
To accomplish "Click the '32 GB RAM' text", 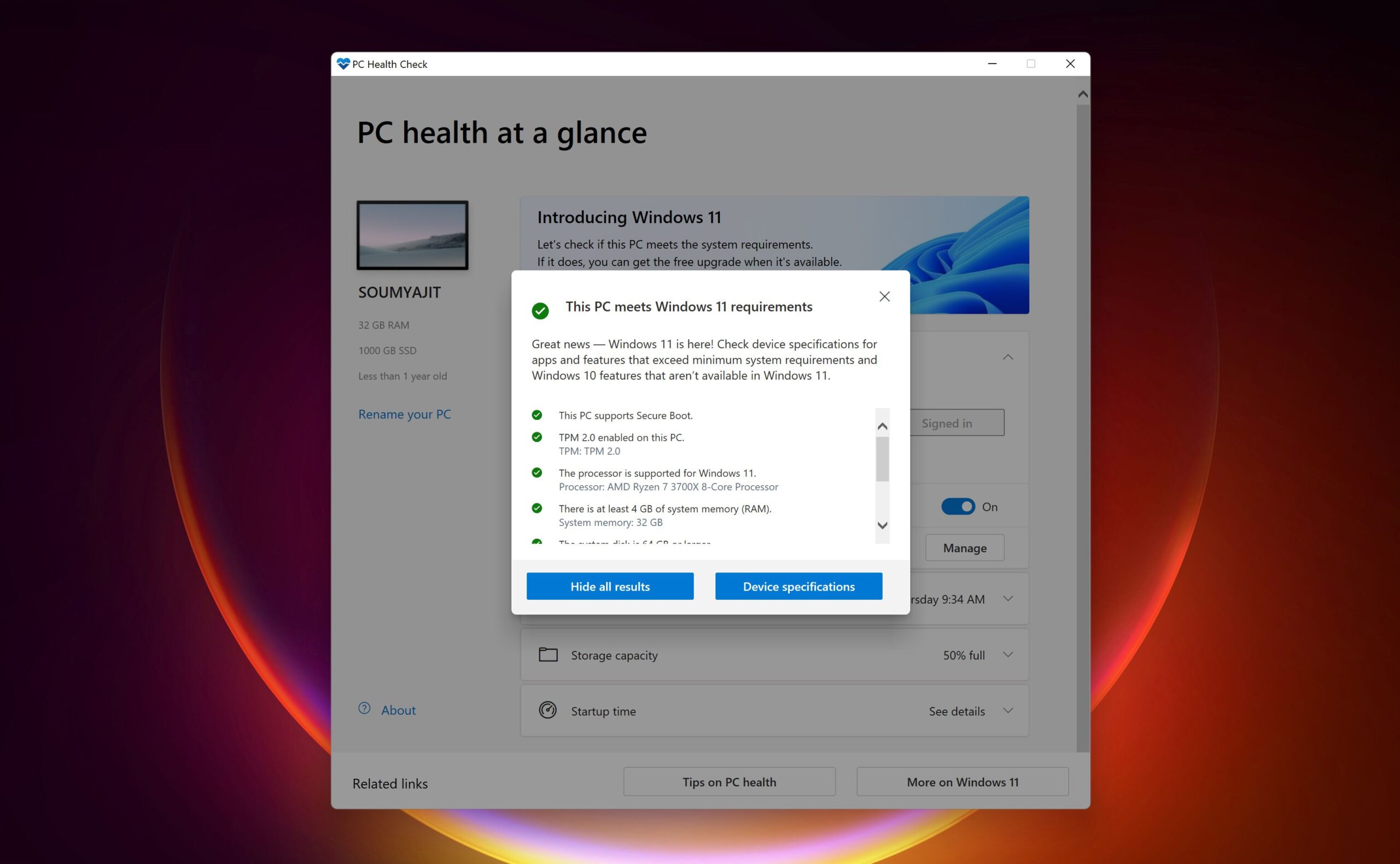I will pos(383,325).
